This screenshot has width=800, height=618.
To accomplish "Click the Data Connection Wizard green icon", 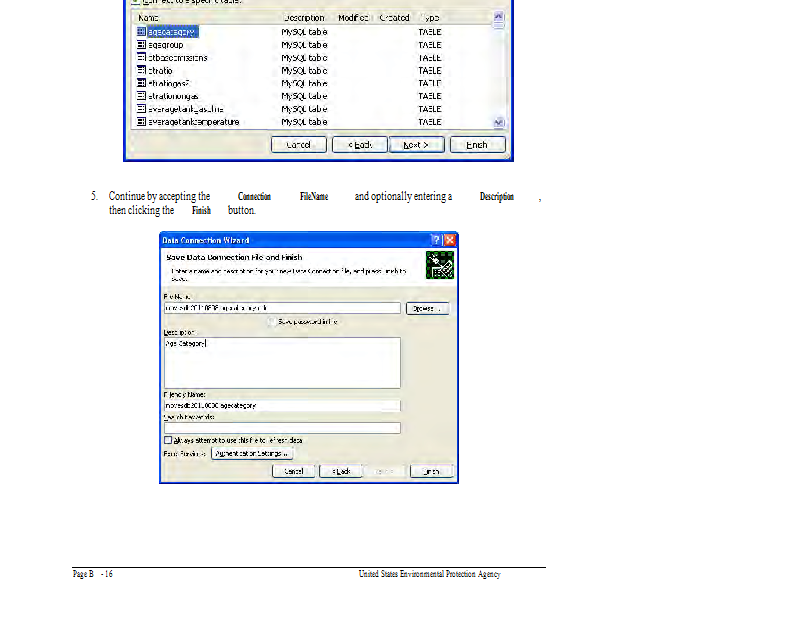I will click(x=439, y=264).
